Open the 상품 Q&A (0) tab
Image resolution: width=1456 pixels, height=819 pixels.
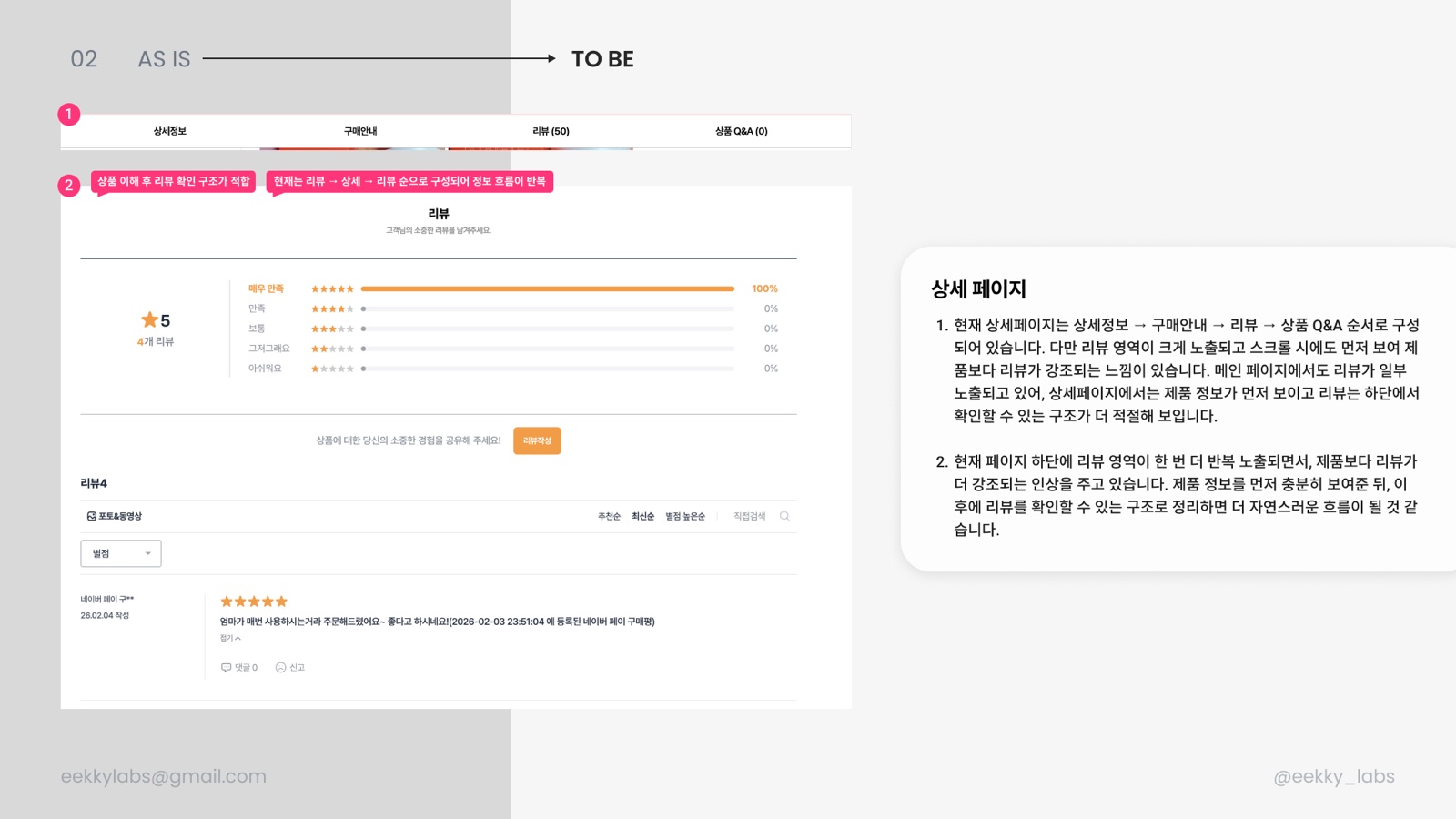coord(741,131)
